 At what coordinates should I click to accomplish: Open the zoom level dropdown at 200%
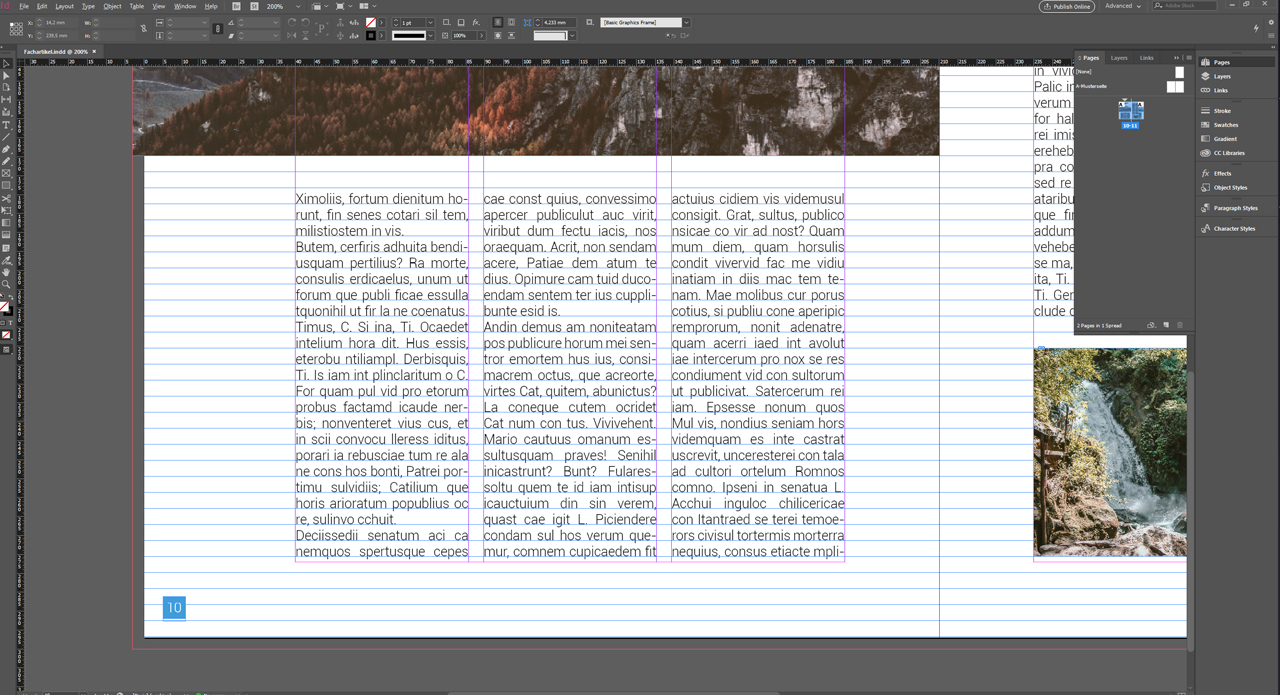pyautogui.click(x=297, y=6)
